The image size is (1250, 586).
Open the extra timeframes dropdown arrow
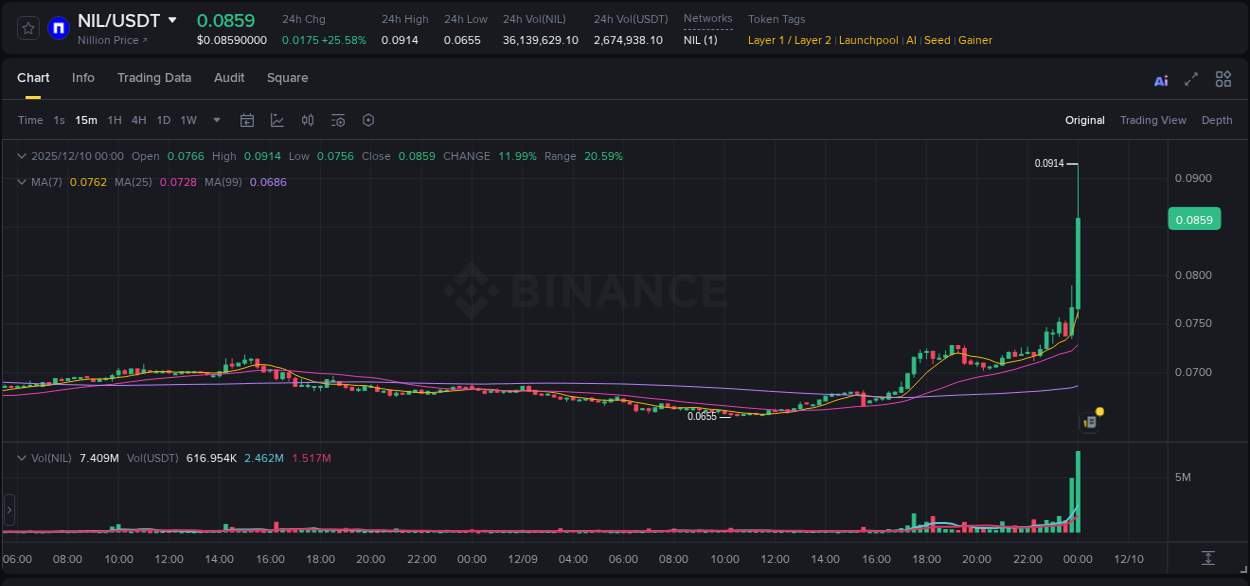(214, 119)
